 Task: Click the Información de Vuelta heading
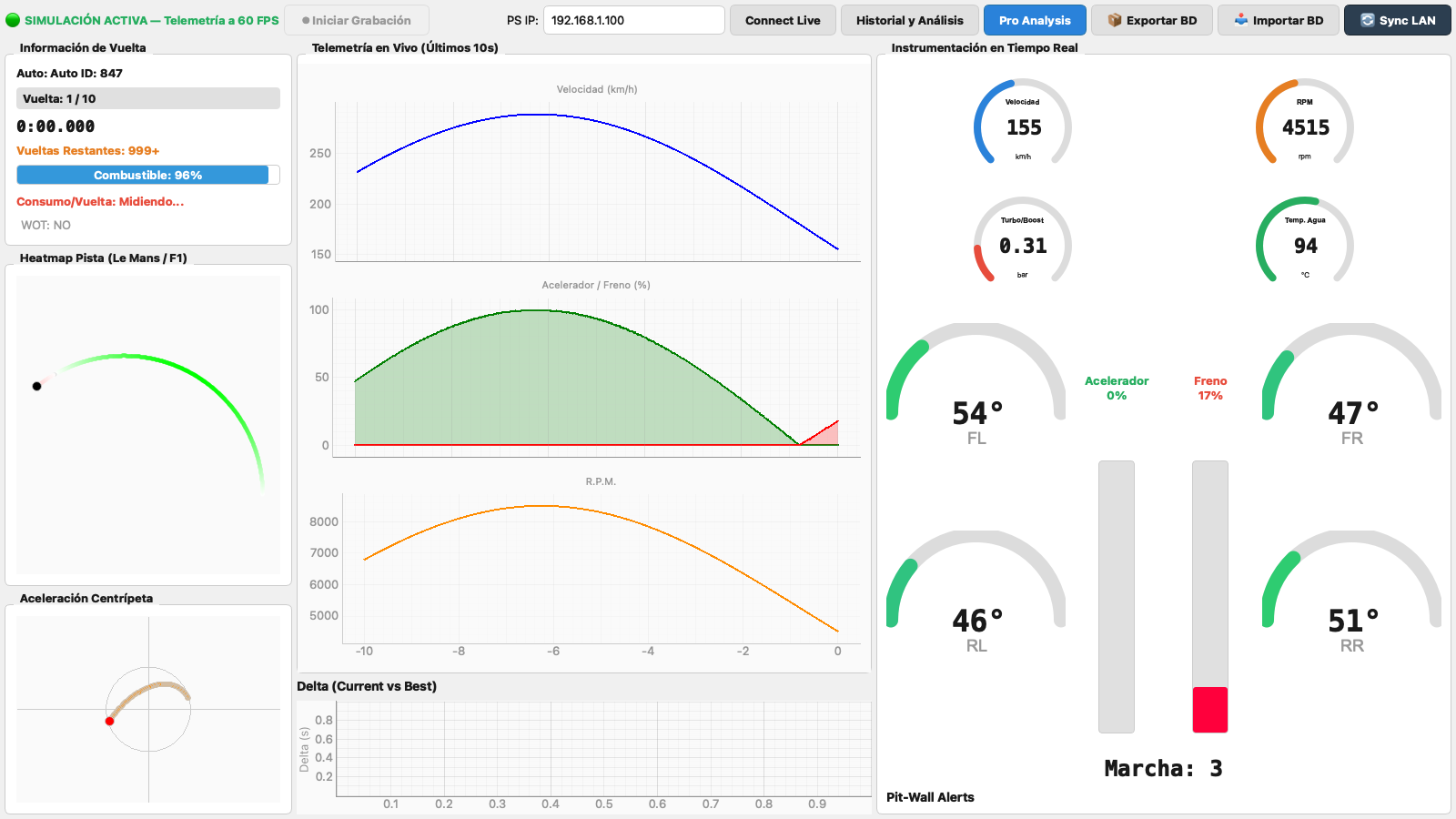click(x=83, y=47)
